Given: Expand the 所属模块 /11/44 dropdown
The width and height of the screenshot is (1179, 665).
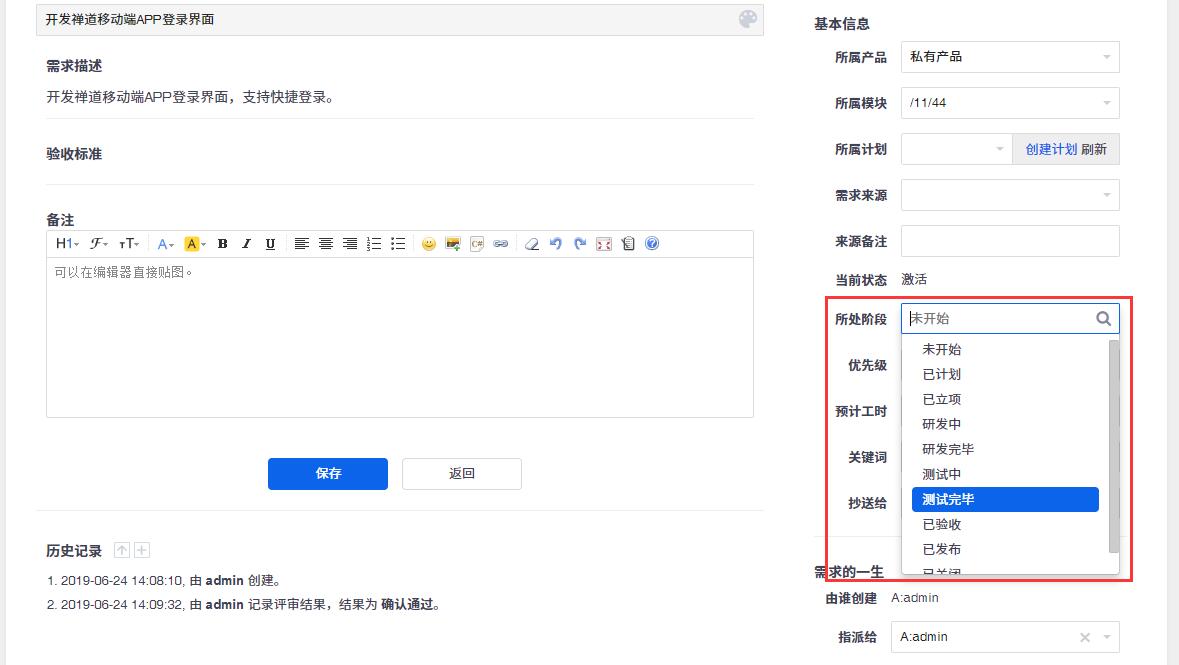Looking at the screenshot, I should [x=1010, y=103].
